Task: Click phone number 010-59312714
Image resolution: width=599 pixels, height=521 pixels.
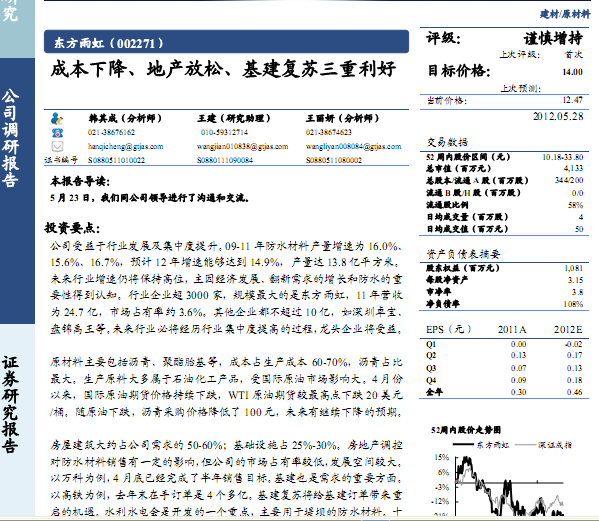Action: tap(224, 133)
